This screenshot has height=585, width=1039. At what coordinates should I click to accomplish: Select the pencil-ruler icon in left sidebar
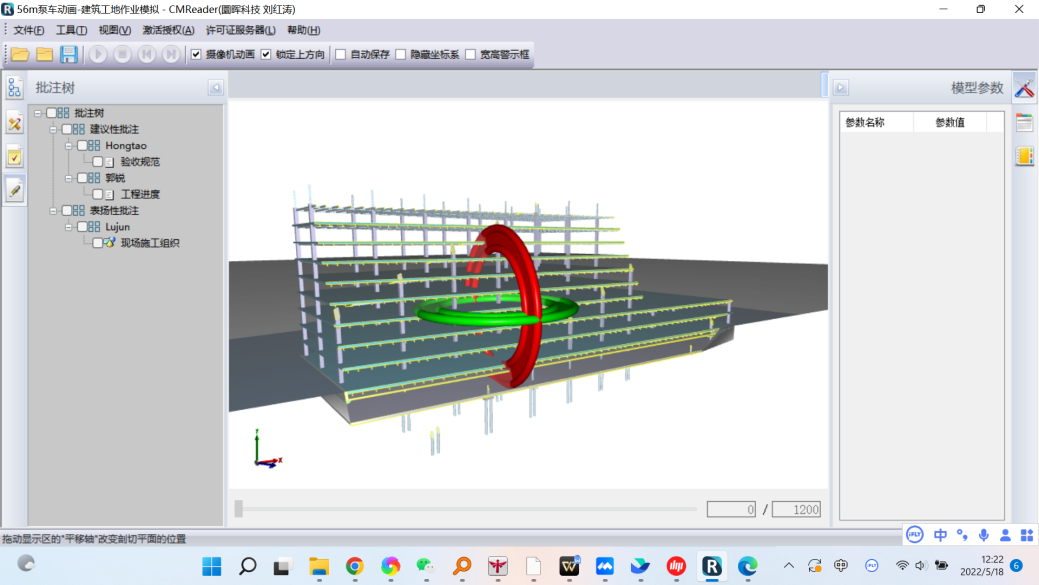14,123
